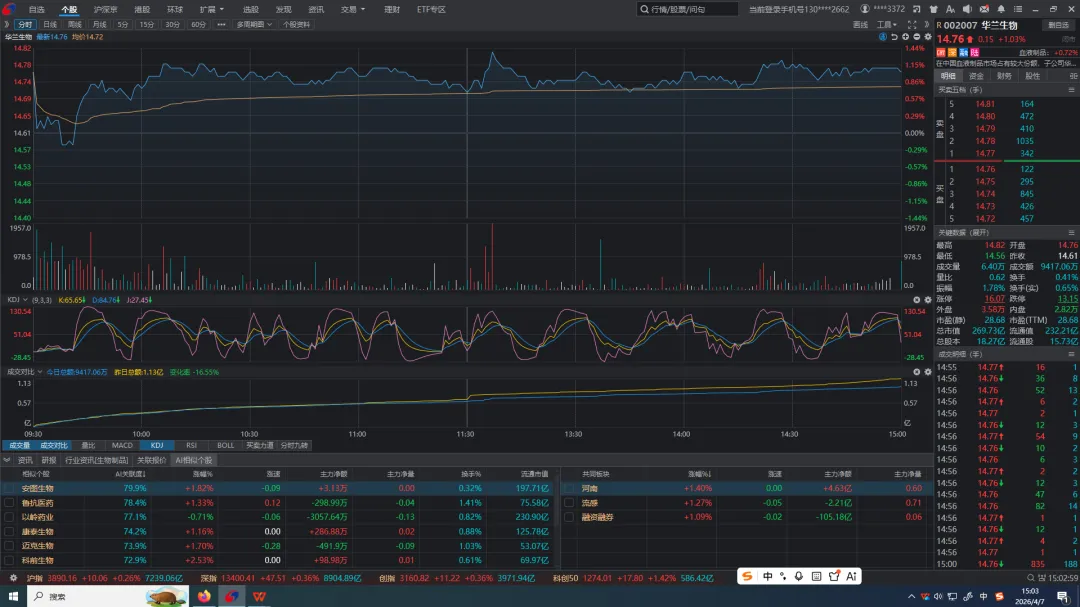Open font size settings icon
1080x607 pixels.
(950, 9)
